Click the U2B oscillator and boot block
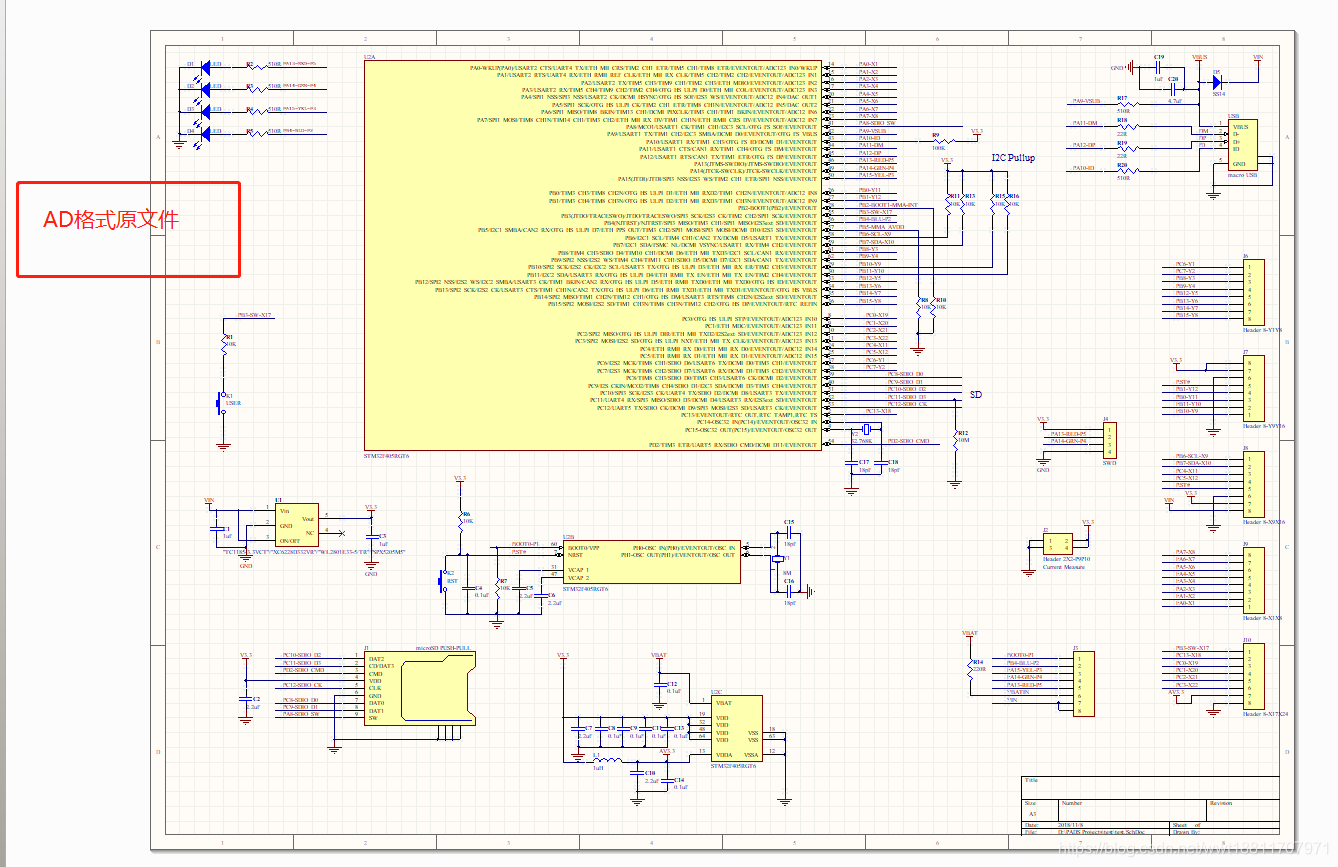 [x=650, y=563]
